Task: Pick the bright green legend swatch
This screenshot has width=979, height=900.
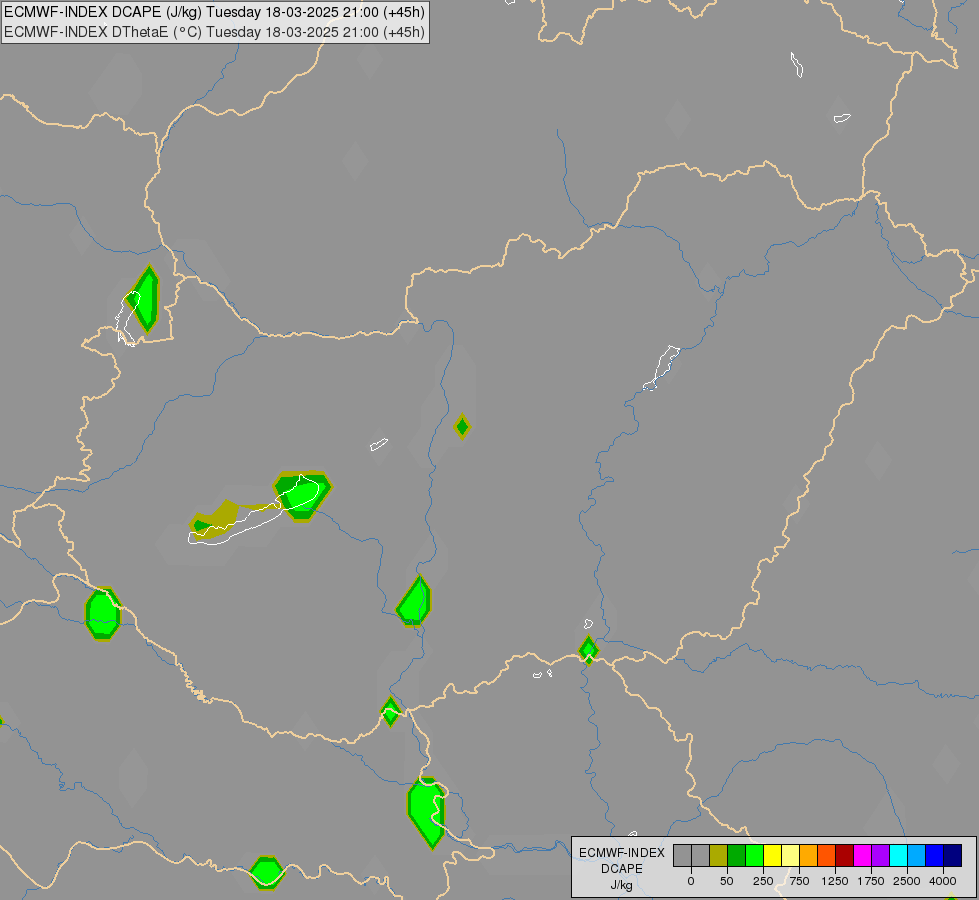Action: 755,855
